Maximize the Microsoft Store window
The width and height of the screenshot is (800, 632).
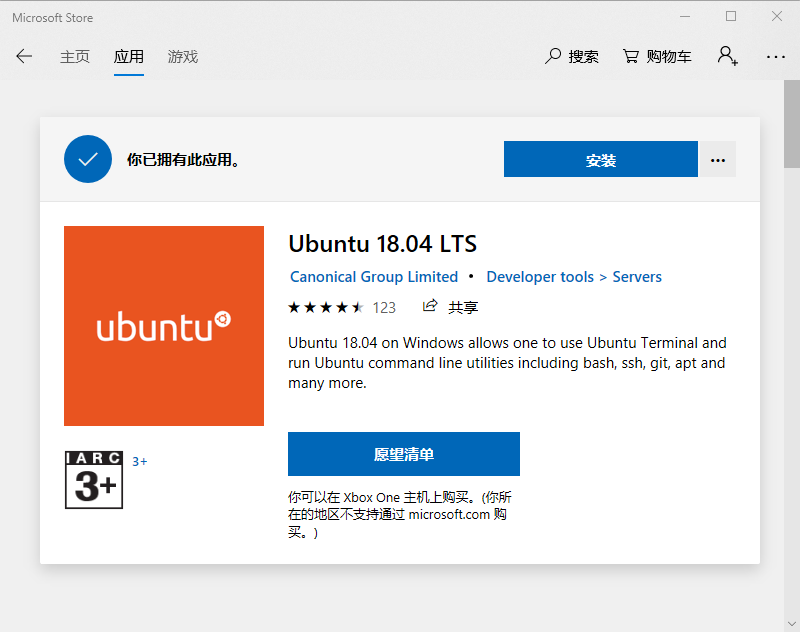(731, 17)
